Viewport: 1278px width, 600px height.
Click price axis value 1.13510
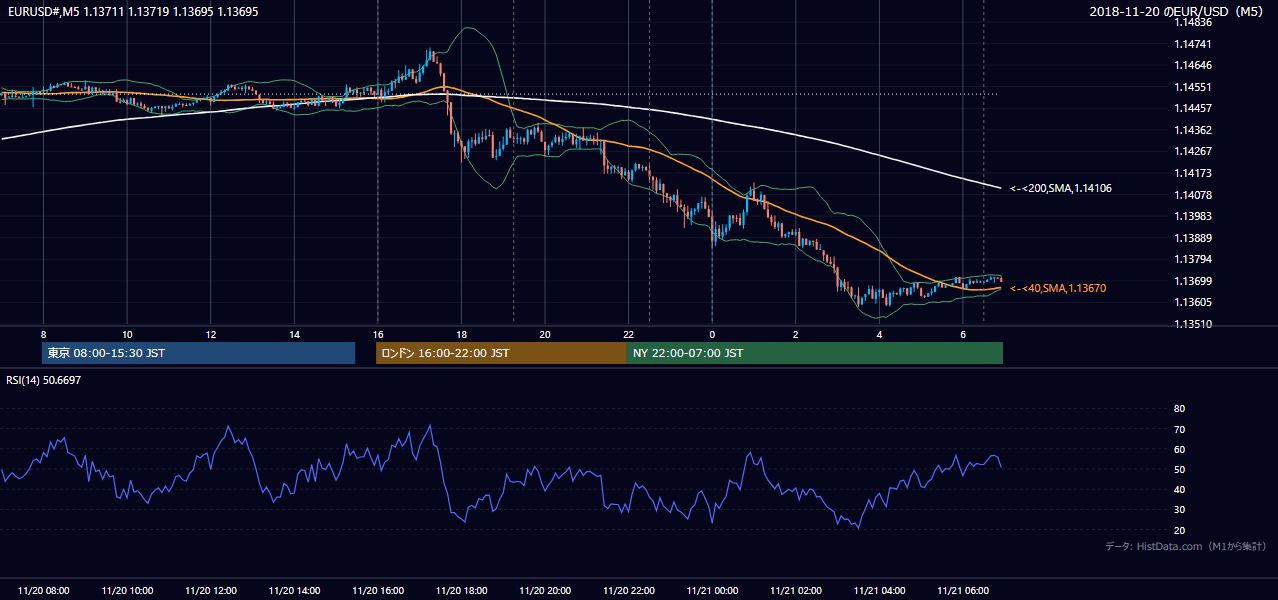click(1191, 324)
